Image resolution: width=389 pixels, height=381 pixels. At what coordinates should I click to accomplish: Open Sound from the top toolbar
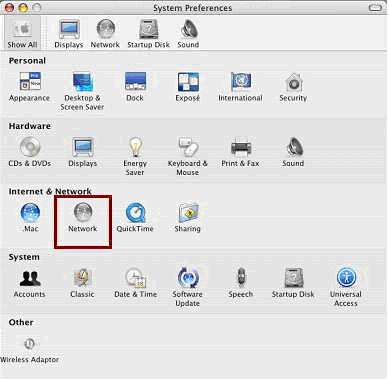(188, 34)
